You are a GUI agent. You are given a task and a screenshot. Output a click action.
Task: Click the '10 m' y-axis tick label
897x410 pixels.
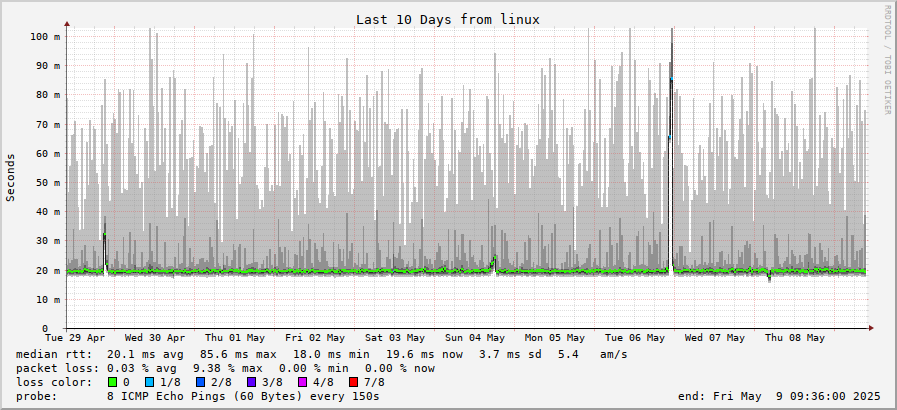coord(48,300)
